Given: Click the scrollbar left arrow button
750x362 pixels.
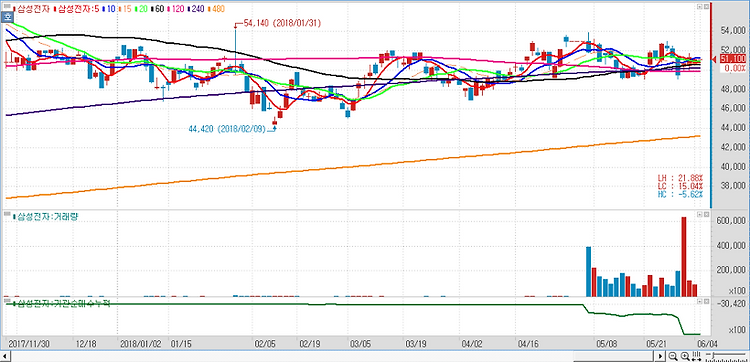Looking at the screenshot, I should pyautogui.click(x=5, y=356).
